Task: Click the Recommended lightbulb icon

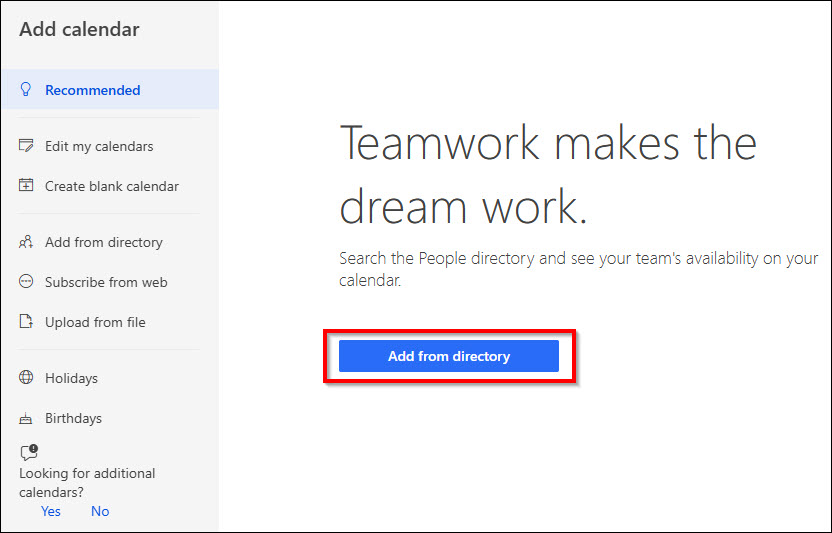Action: click(25, 89)
